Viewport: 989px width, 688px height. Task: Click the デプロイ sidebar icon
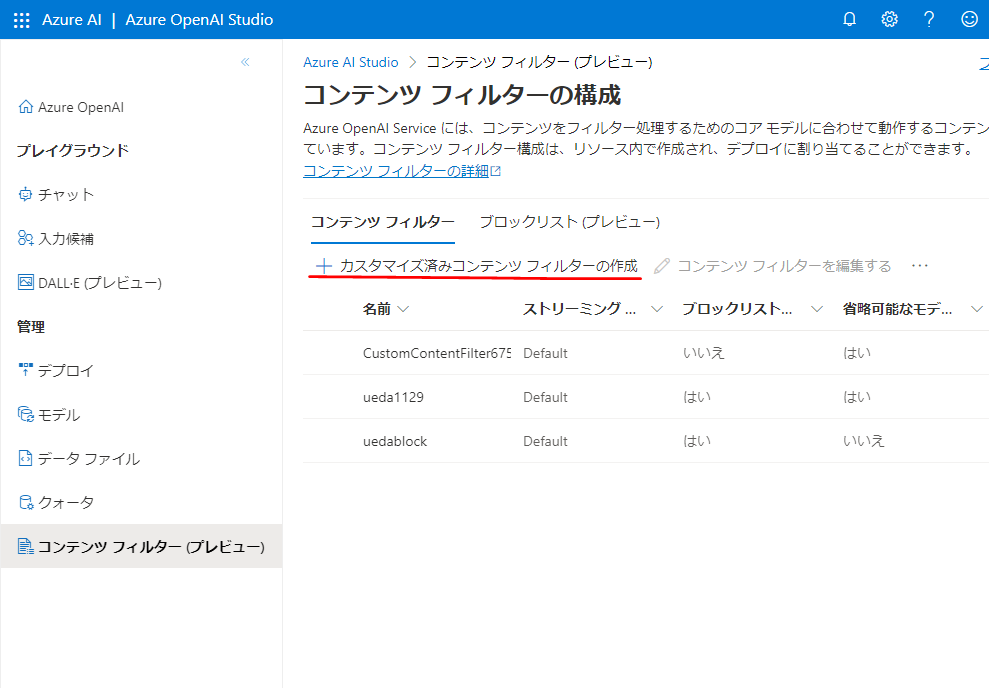(25, 370)
